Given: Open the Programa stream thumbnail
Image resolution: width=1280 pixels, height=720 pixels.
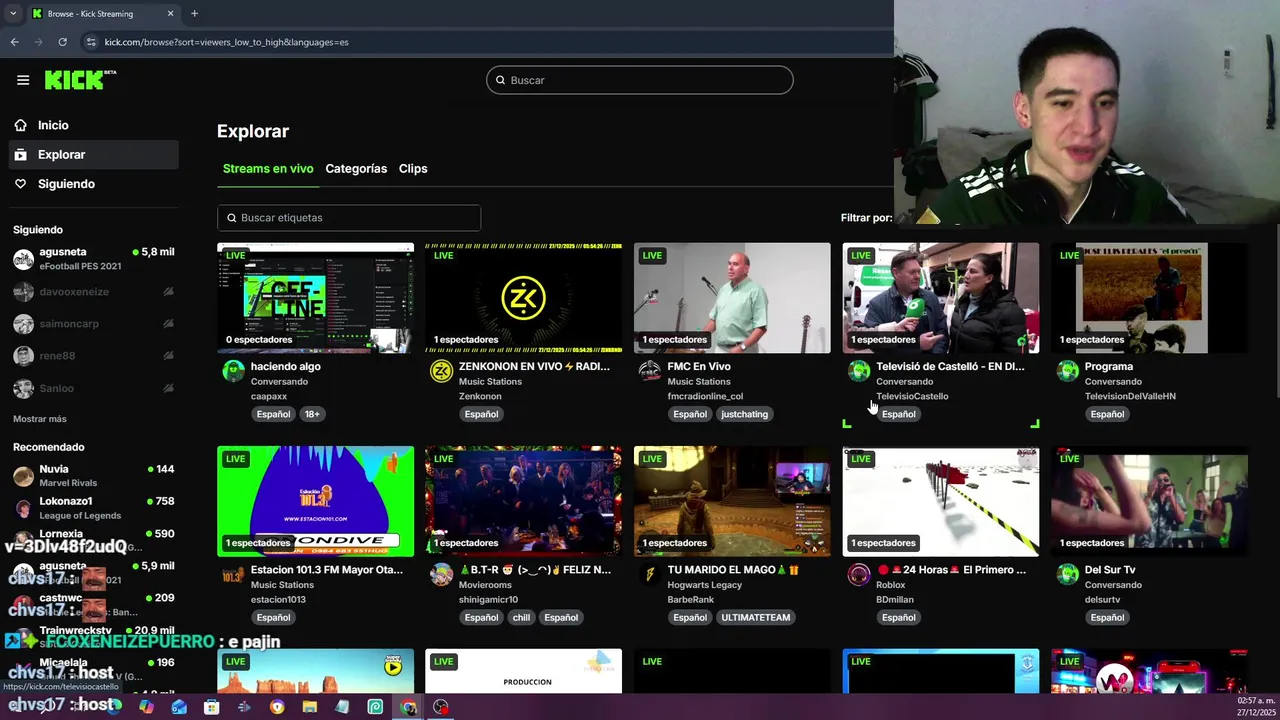Looking at the screenshot, I should [1149, 298].
